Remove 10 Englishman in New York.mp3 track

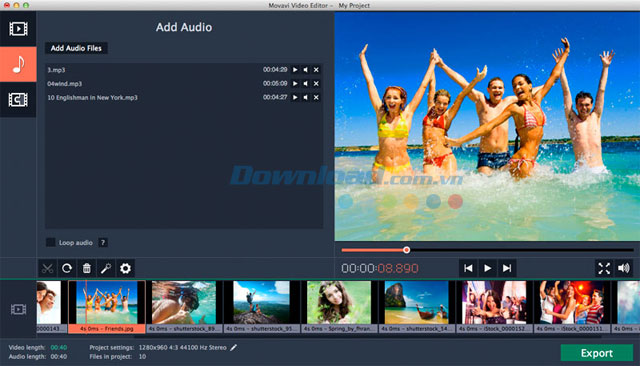click(x=316, y=98)
